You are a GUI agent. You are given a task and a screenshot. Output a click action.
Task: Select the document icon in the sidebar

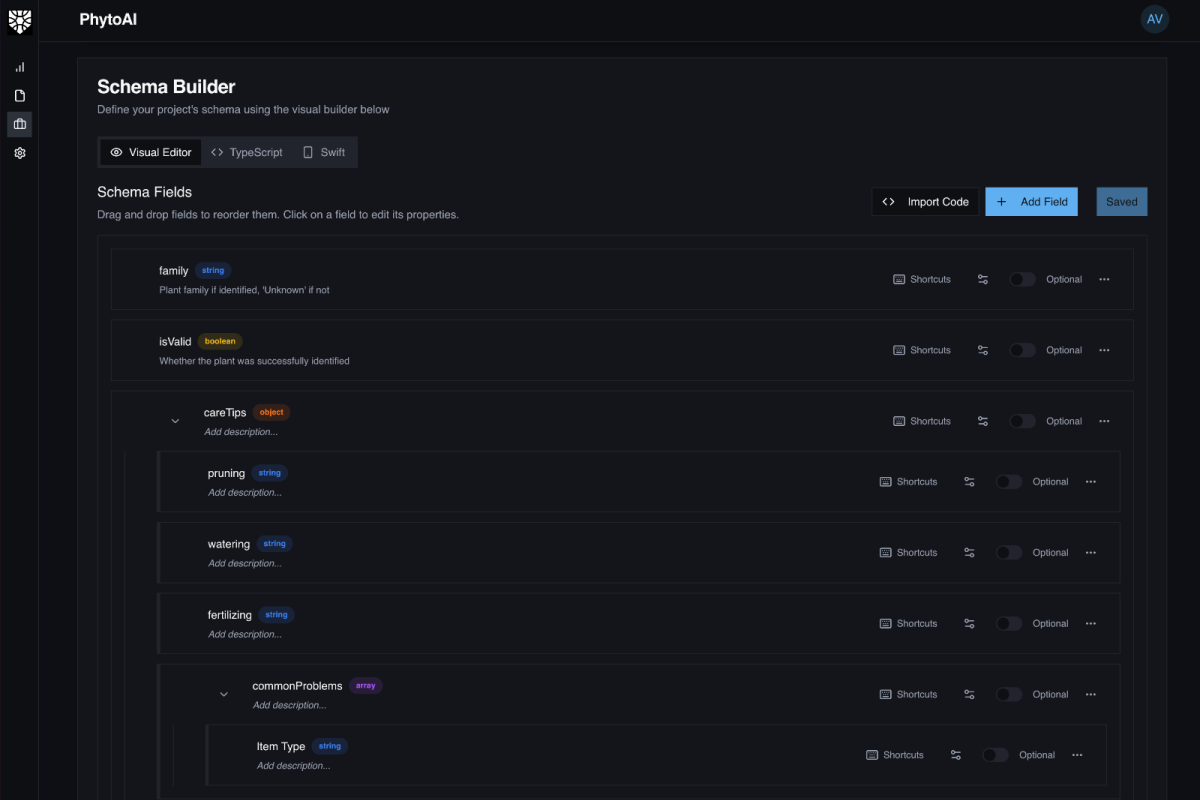coord(19,95)
